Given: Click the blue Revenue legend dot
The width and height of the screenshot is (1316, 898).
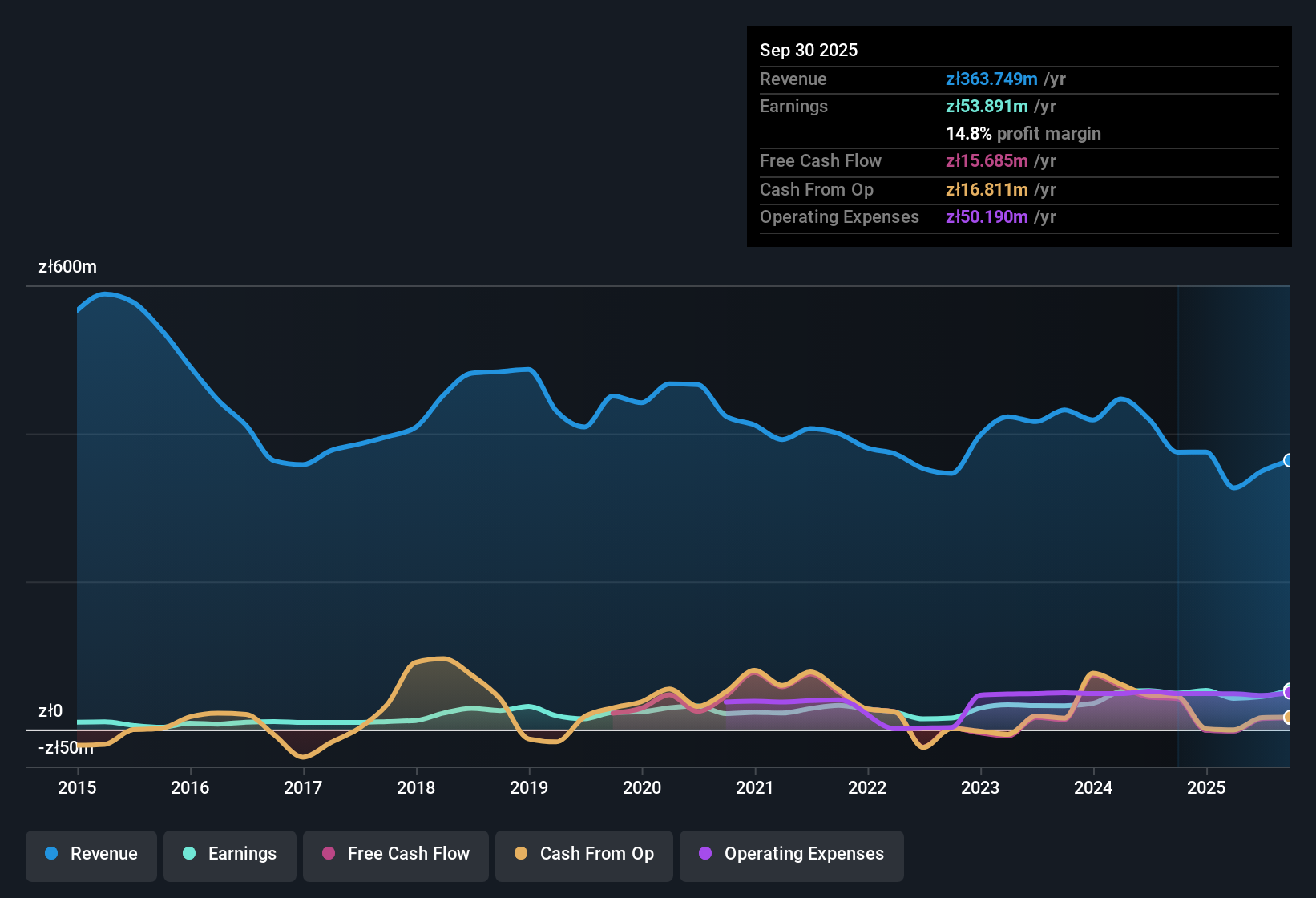Looking at the screenshot, I should (51, 853).
